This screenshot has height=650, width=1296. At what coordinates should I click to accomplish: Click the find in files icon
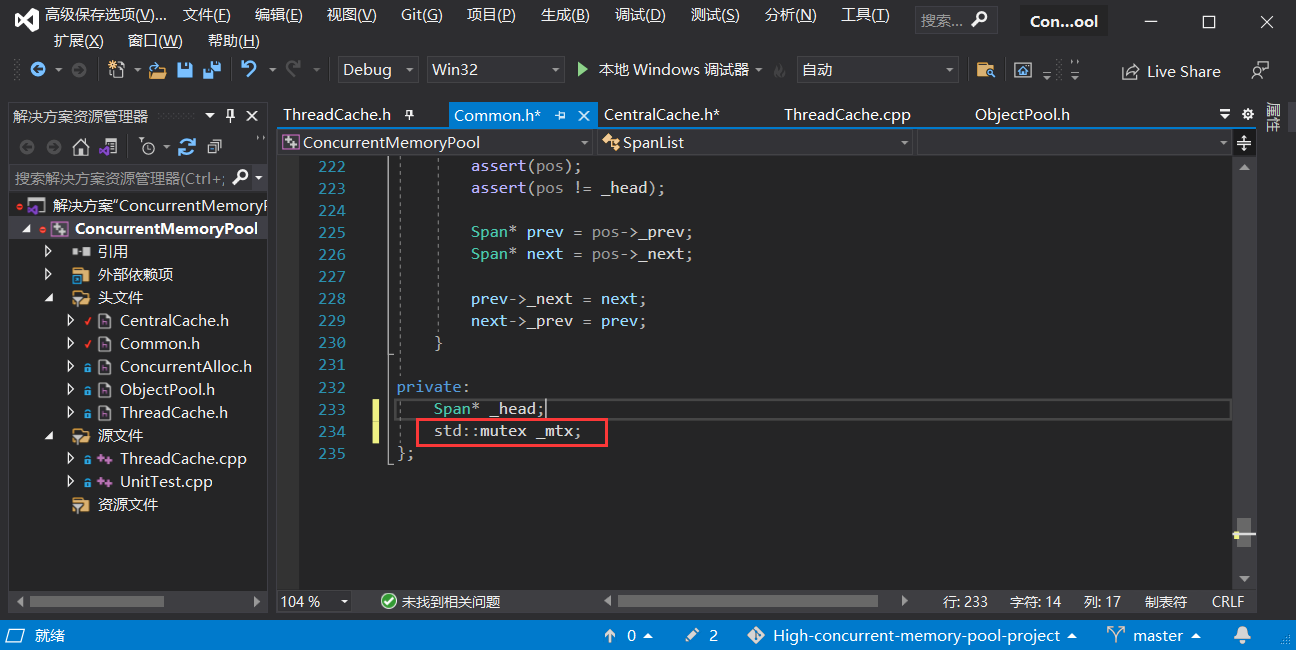tap(986, 70)
